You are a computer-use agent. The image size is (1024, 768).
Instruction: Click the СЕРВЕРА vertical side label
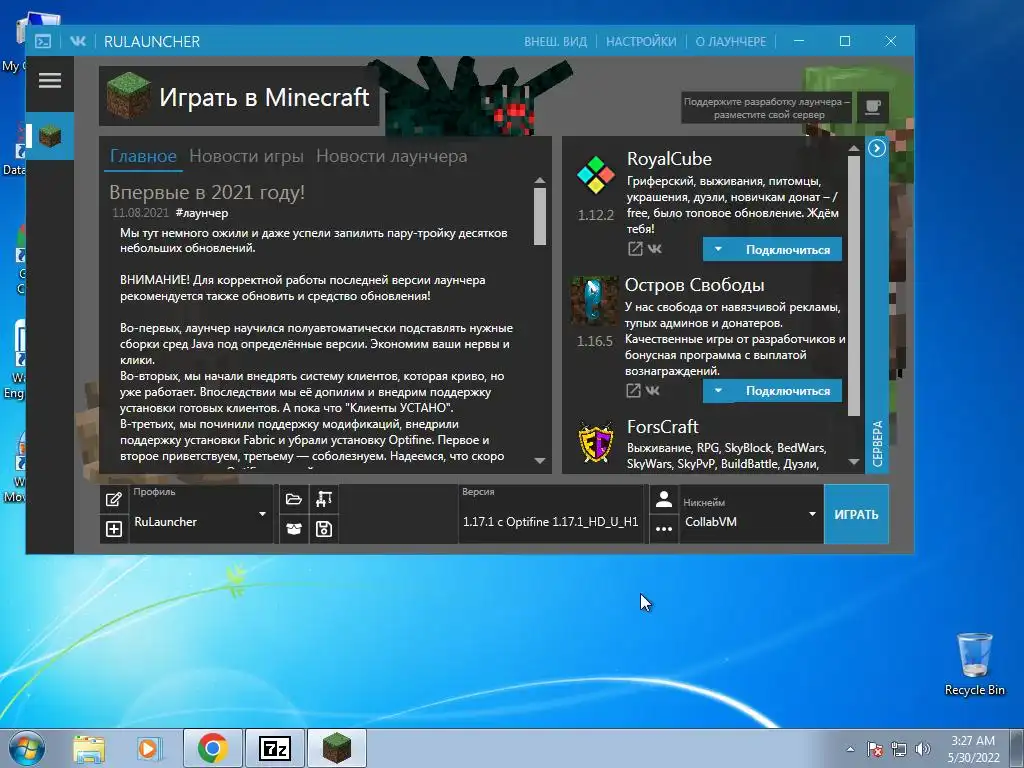[877, 443]
